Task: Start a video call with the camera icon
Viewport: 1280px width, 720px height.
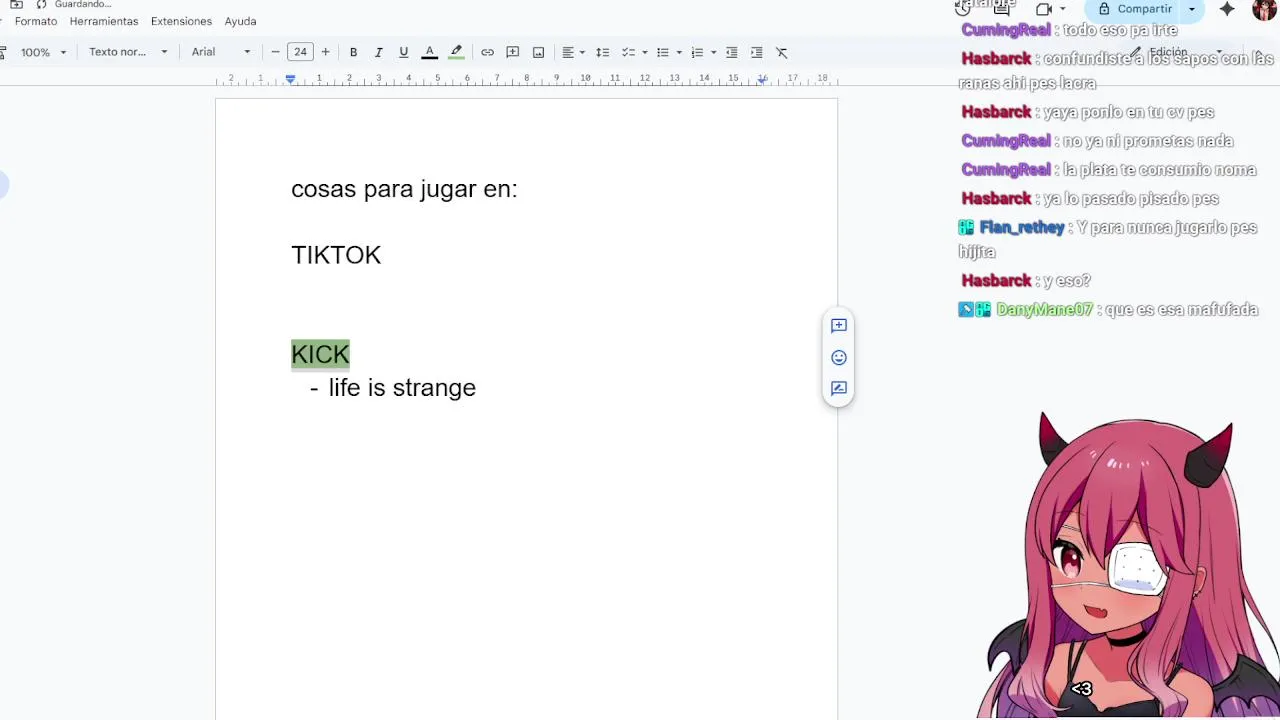Action: pos(1044,9)
